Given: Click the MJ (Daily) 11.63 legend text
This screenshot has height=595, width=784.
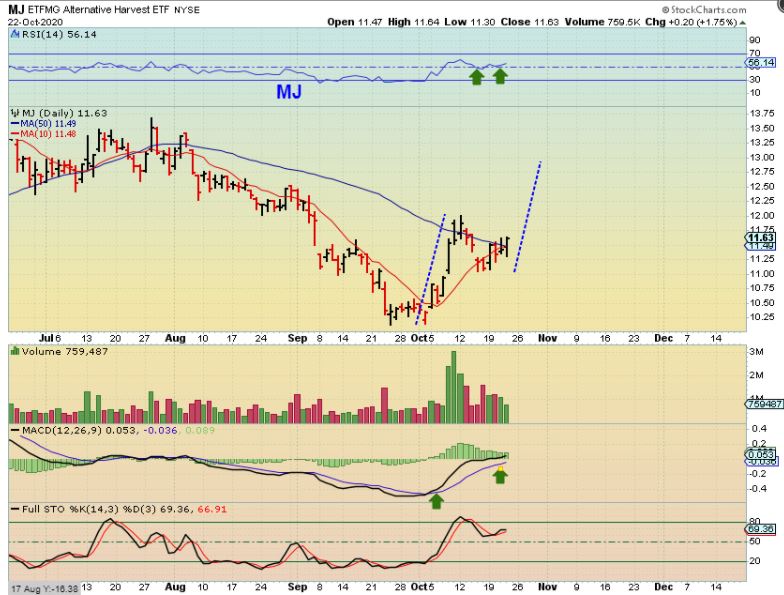Looking at the screenshot, I should (x=64, y=114).
